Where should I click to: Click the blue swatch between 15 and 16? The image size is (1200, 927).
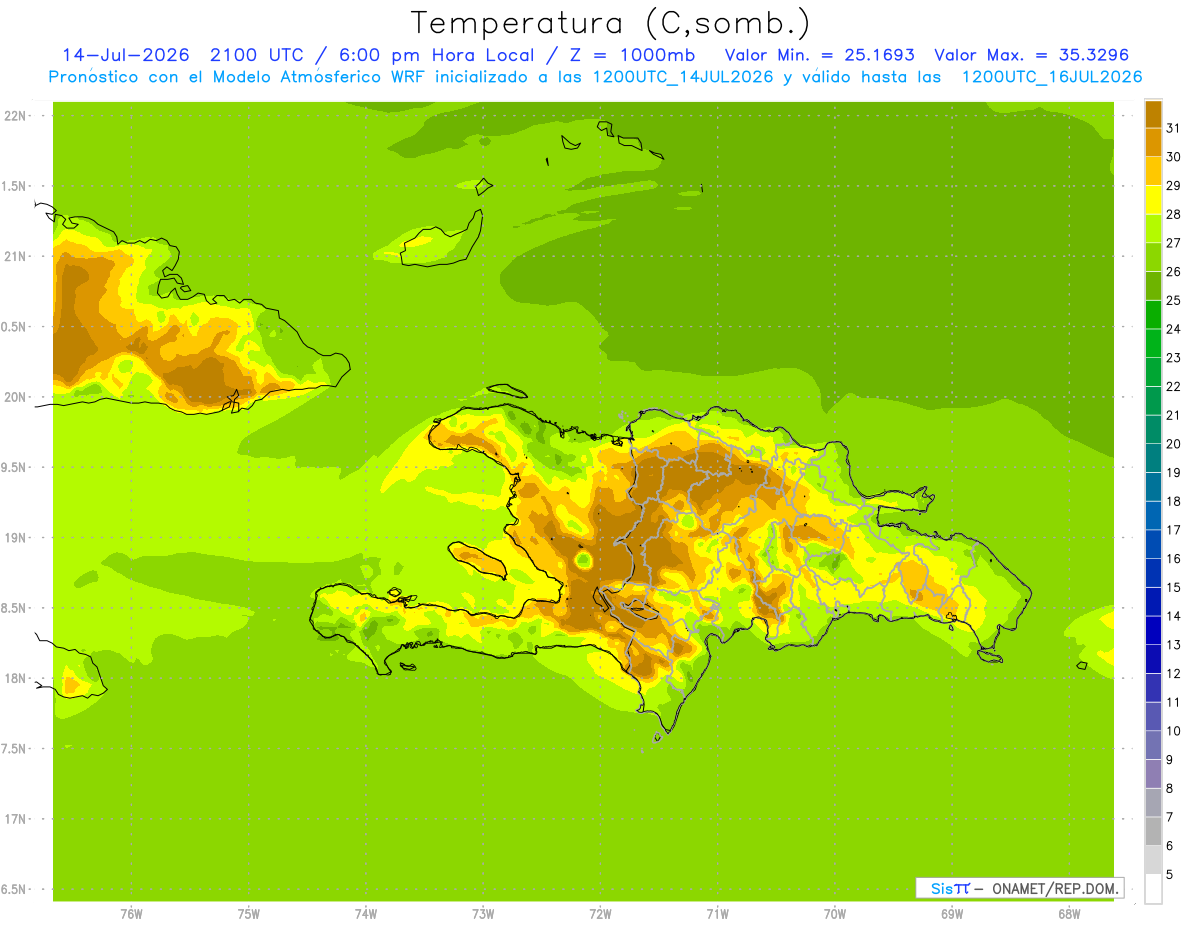pyautogui.click(x=1153, y=572)
